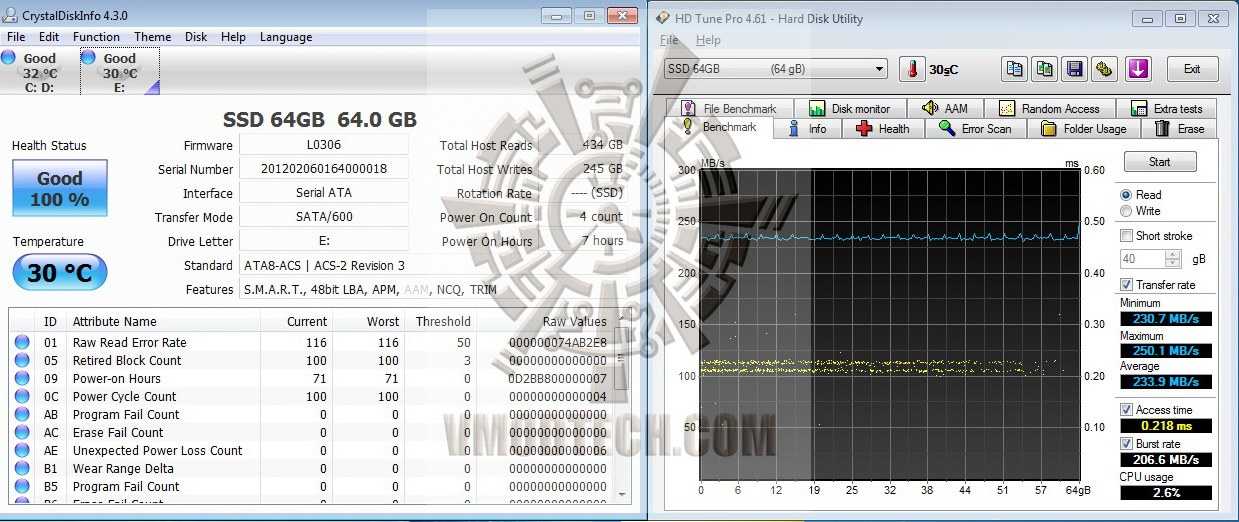Click the Average 233.9 MB/s value
The width and height of the screenshot is (1239, 522).
(x=1166, y=382)
